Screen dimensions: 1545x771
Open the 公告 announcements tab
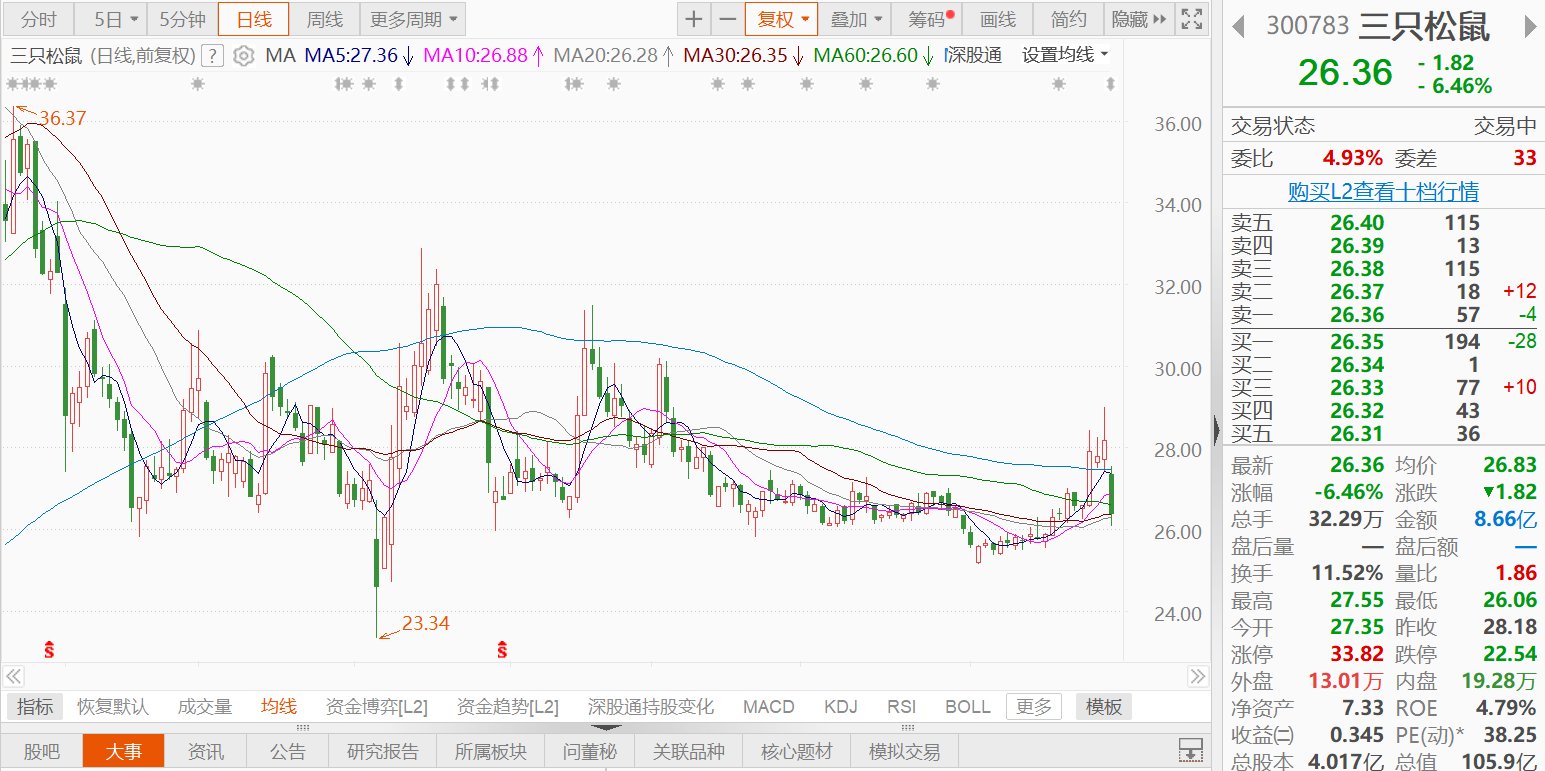coord(287,752)
